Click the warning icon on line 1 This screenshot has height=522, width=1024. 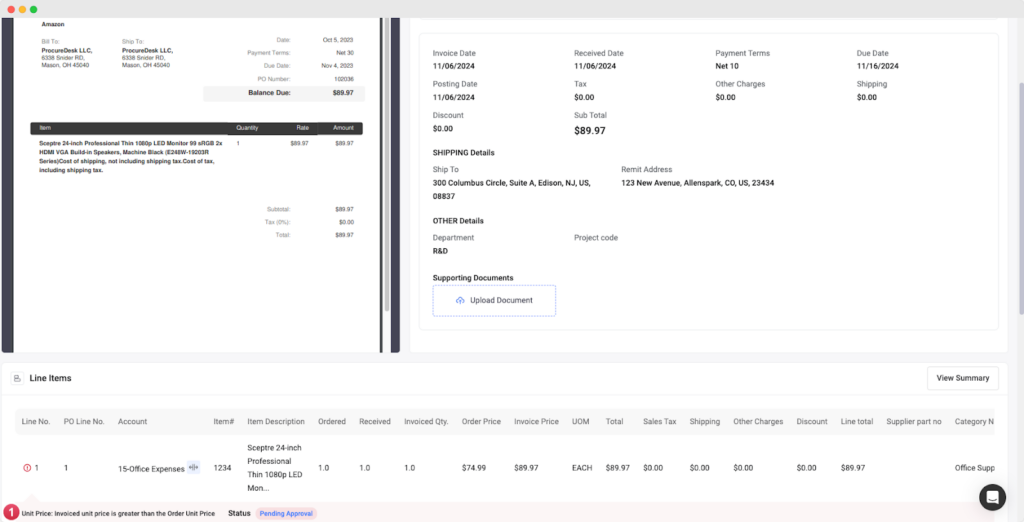coord(27,468)
